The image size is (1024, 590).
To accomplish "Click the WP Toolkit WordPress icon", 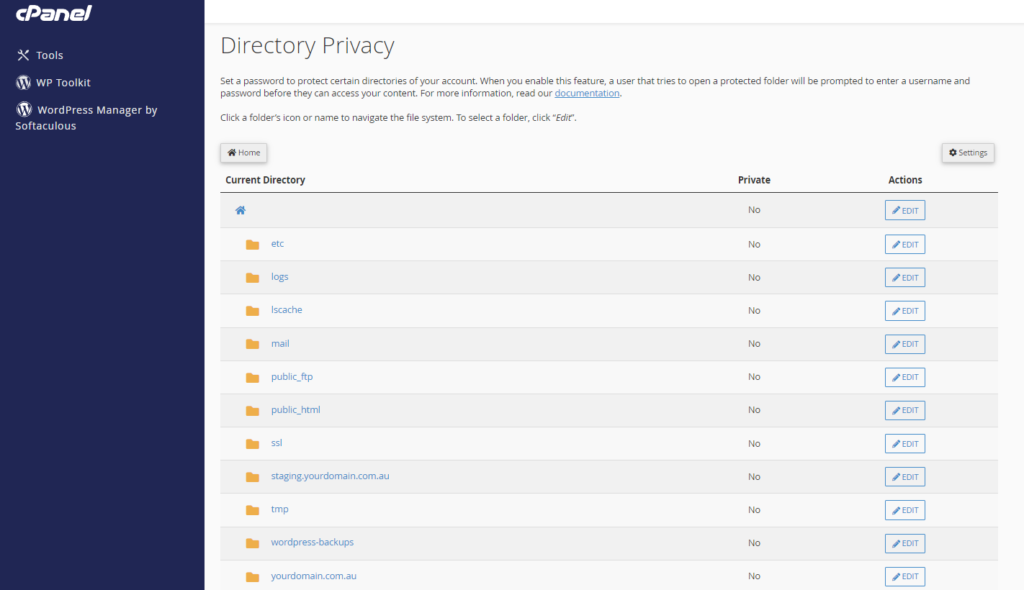I will tap(24, 82).
